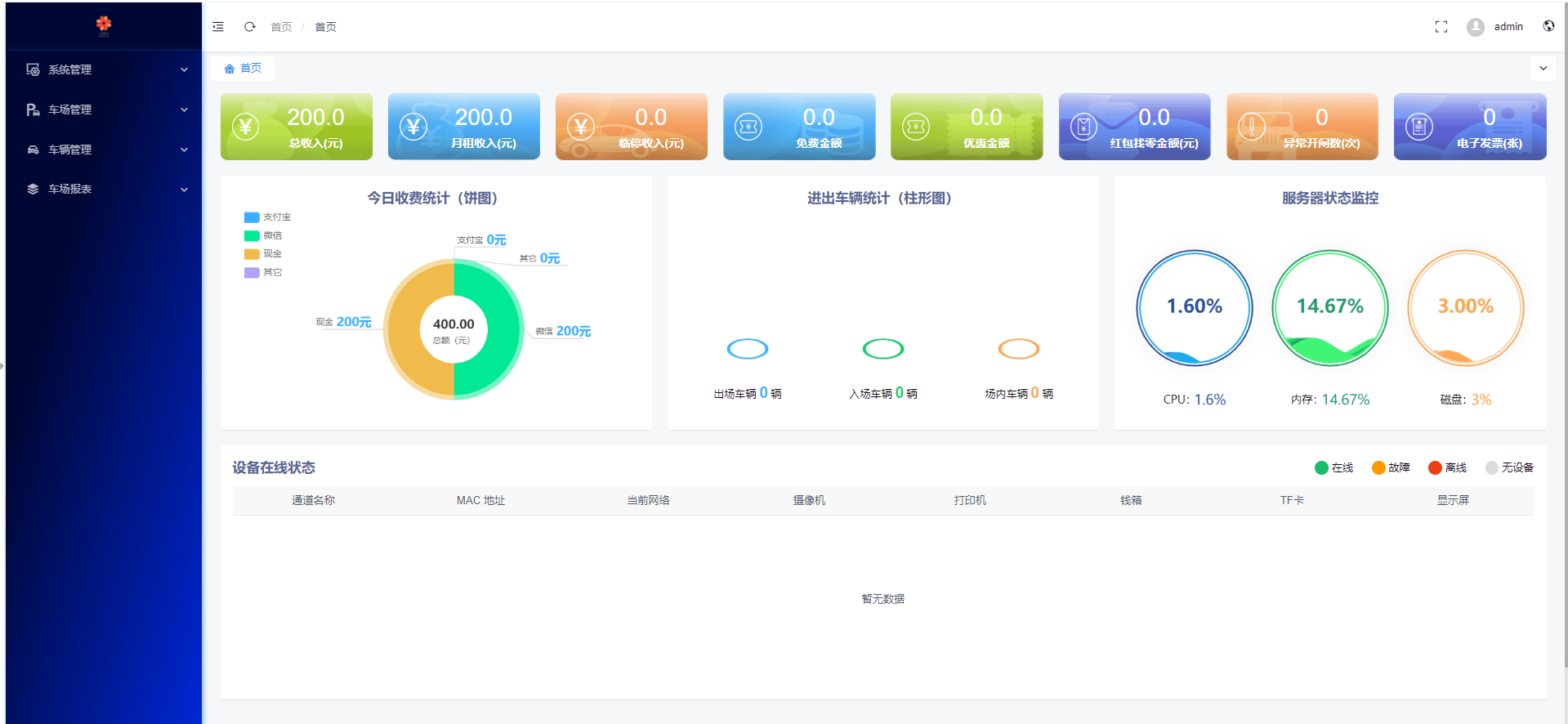Click the invoice icon on 电子发票 card

(x=1418, y=127)
